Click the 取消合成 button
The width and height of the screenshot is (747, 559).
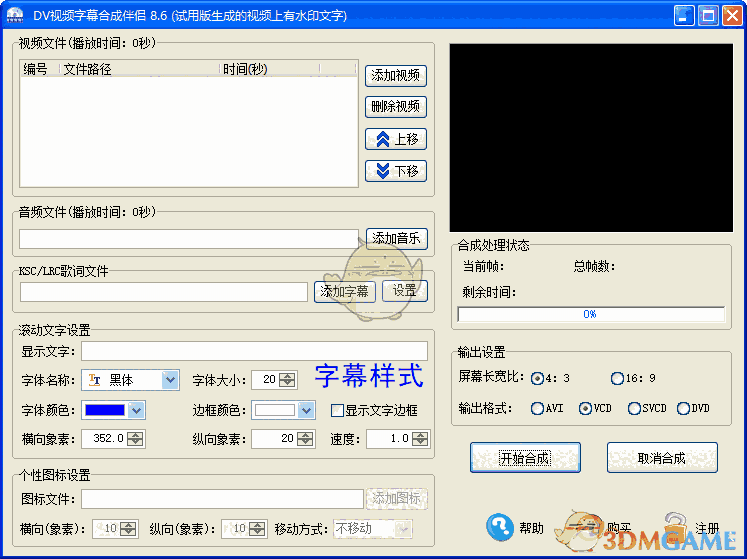click(662, 457)
